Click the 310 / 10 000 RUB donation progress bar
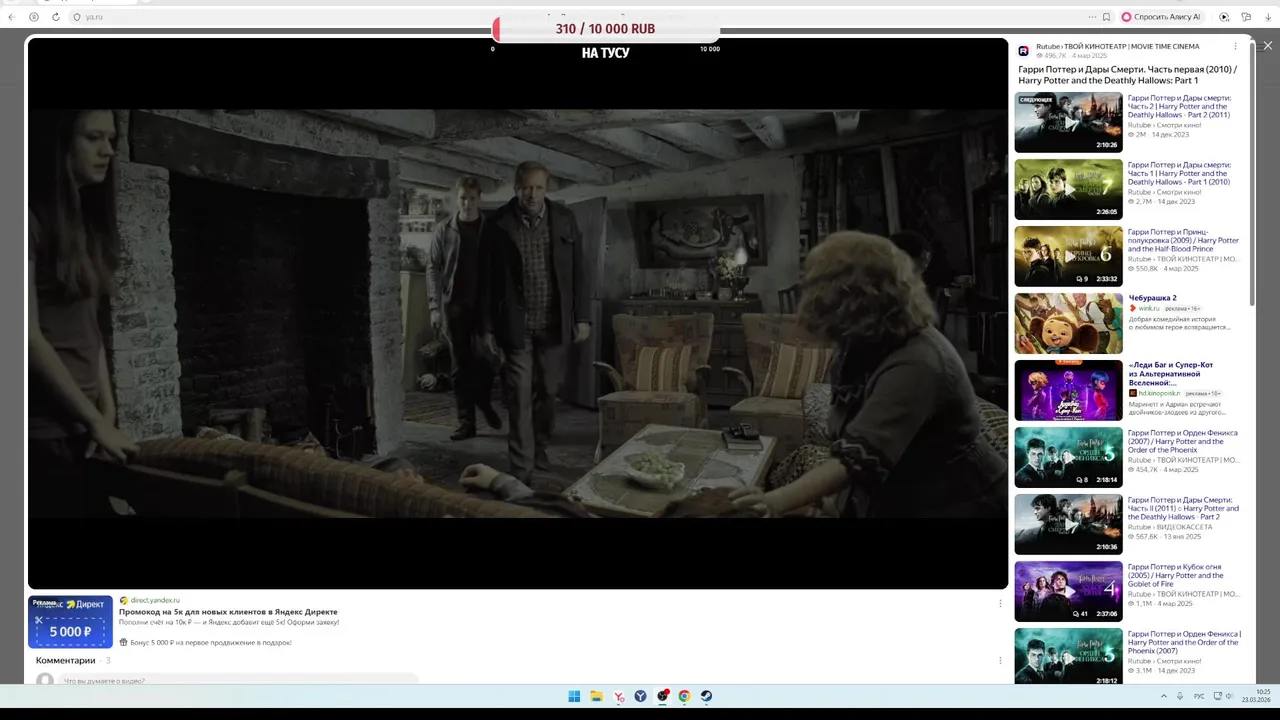This screenshot has height=720, width=1280. (x=605, y=29)
